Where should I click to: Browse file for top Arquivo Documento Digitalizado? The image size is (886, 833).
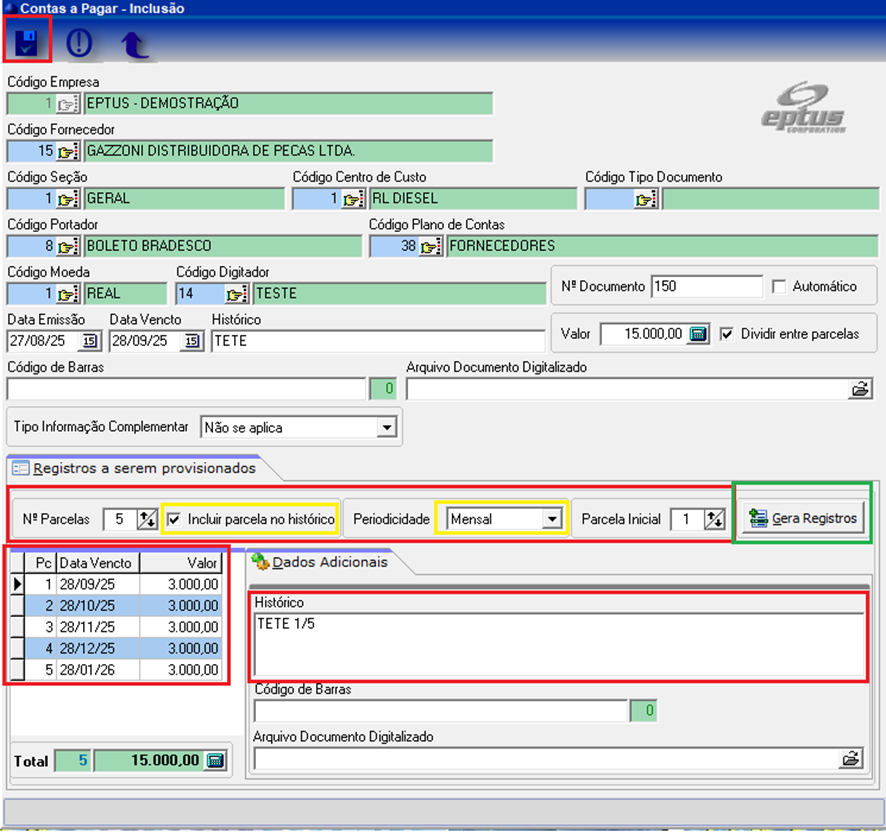click(x=860, y=389)
